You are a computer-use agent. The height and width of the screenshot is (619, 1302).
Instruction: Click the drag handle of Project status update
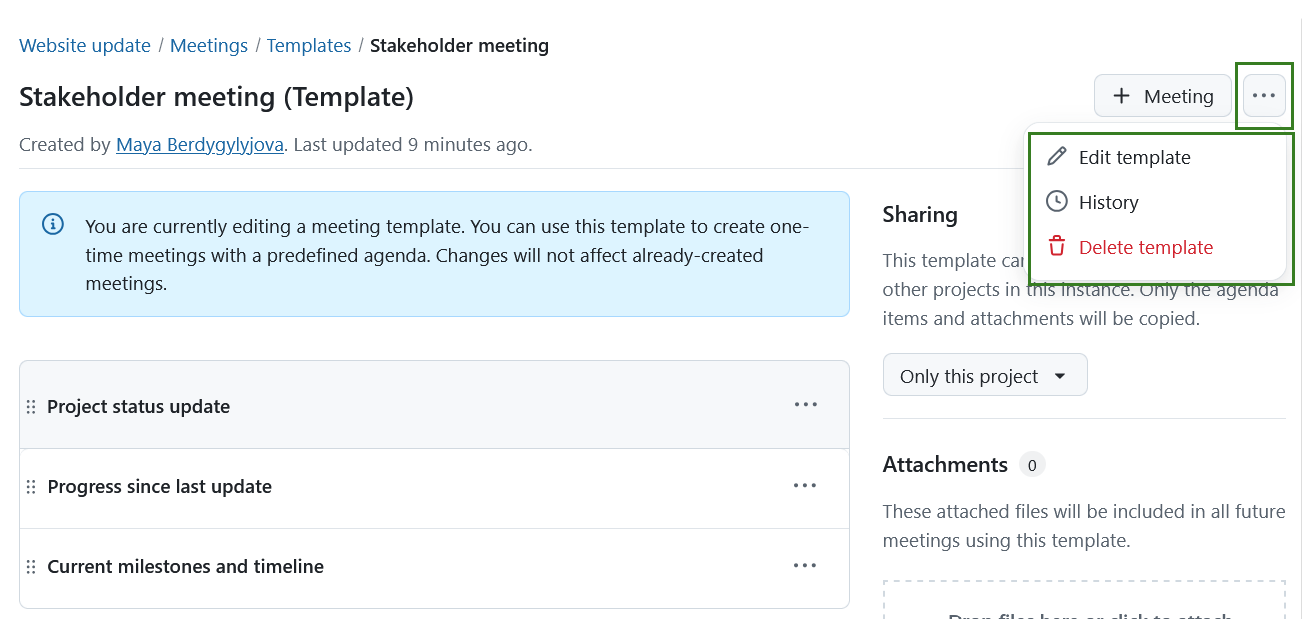coord(31,407)
